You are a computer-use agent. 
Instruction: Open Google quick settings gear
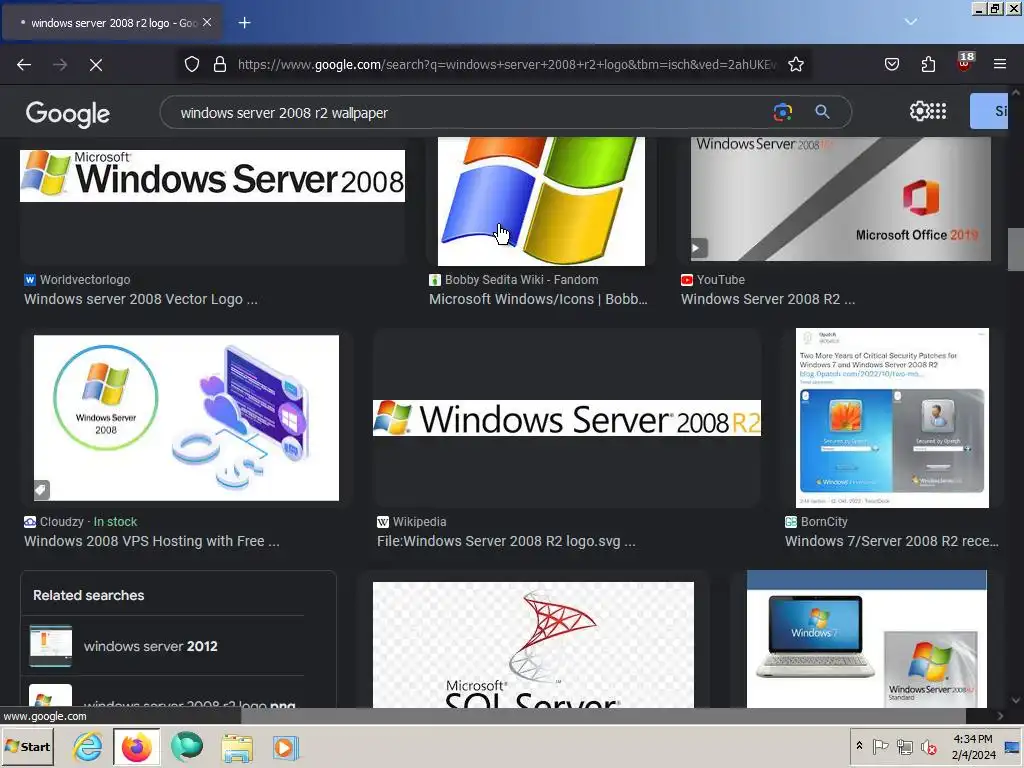[x=919, y=111]
